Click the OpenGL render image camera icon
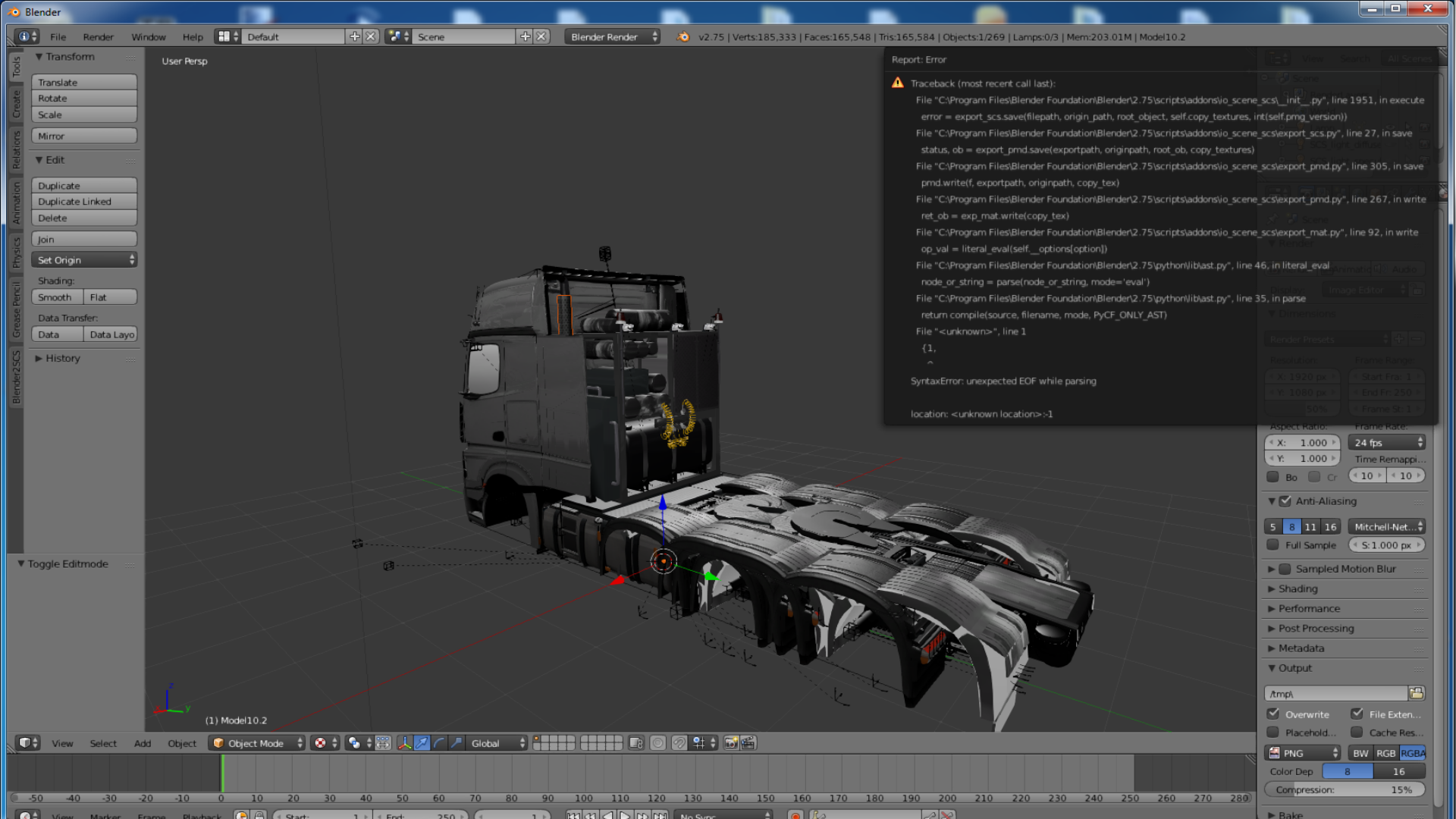The image size is (1456, 819). coord(731,743)
